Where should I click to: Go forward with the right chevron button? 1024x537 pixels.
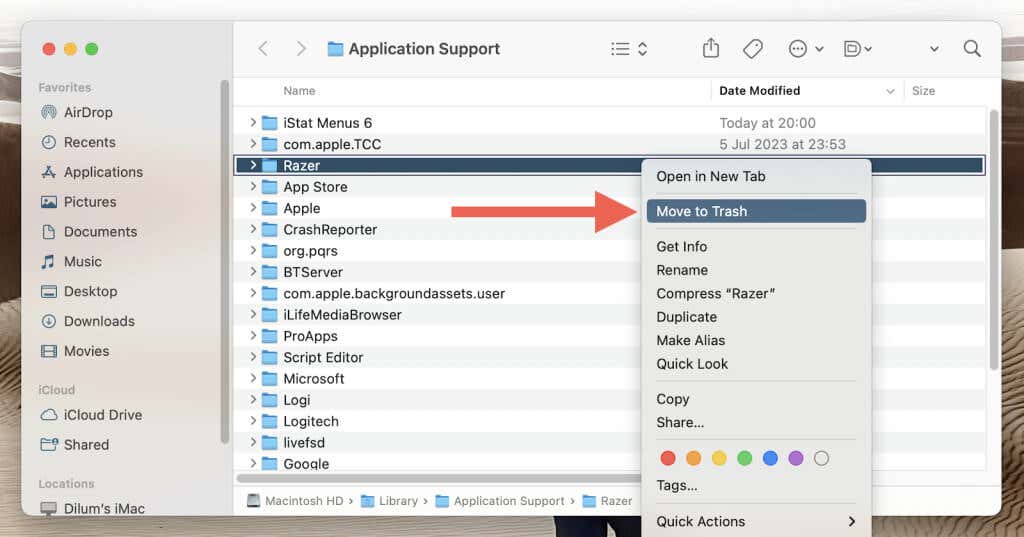(300, 49)
